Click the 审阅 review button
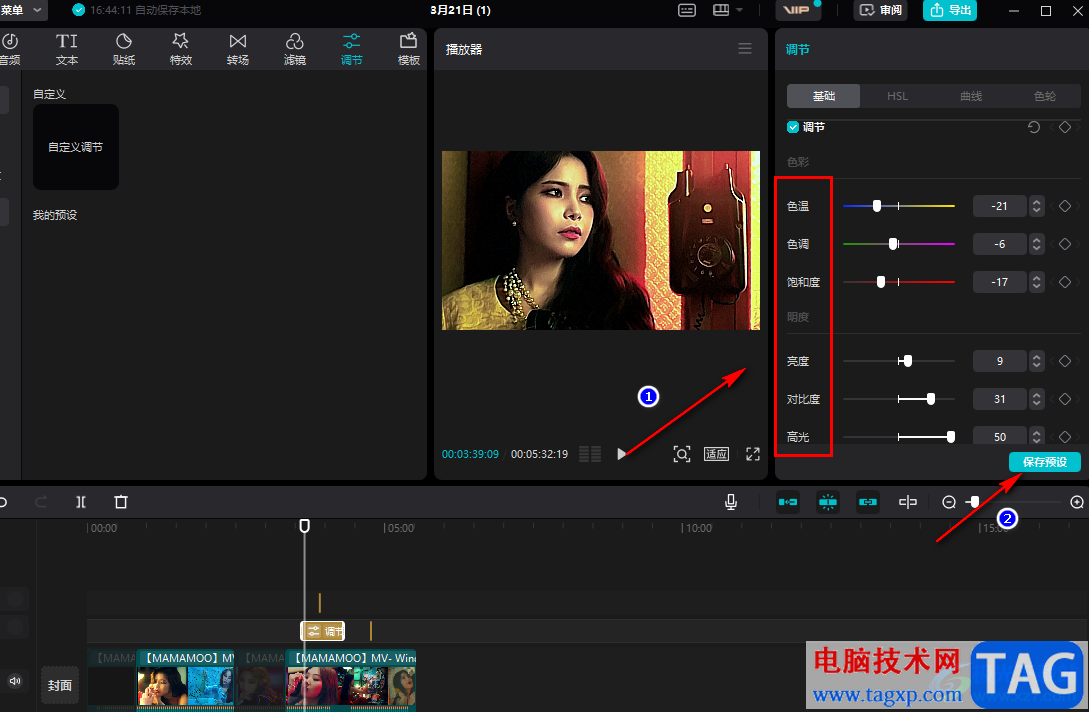1089x712 pixels. (x=881, y=10)
